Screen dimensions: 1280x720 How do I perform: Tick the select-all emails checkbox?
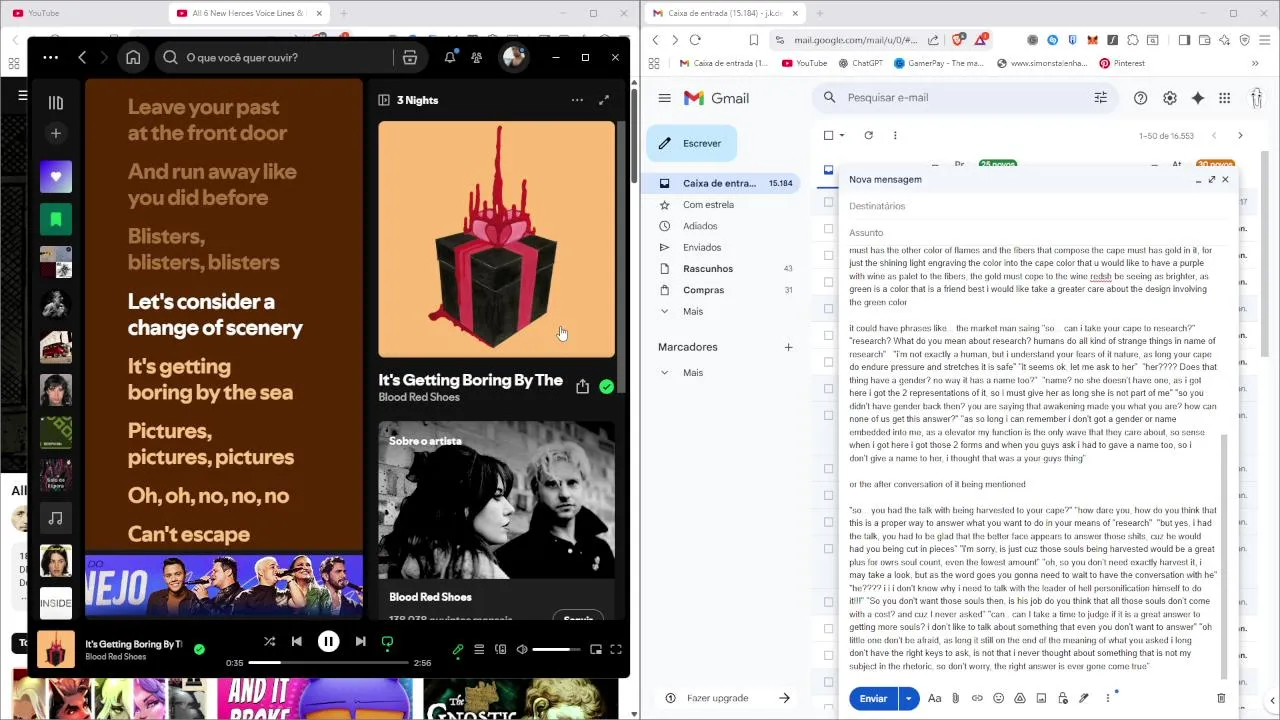828,135
